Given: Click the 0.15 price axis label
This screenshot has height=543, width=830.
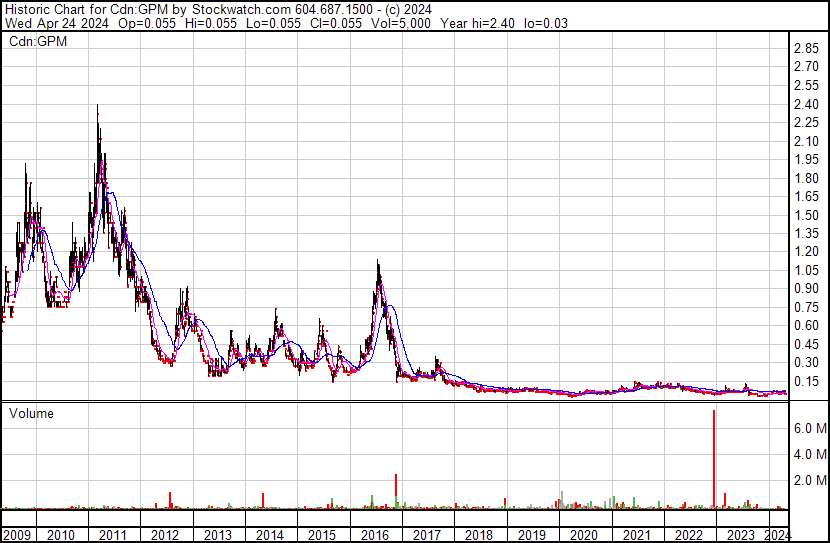Looking at the screenshot, I should [806, 382].
